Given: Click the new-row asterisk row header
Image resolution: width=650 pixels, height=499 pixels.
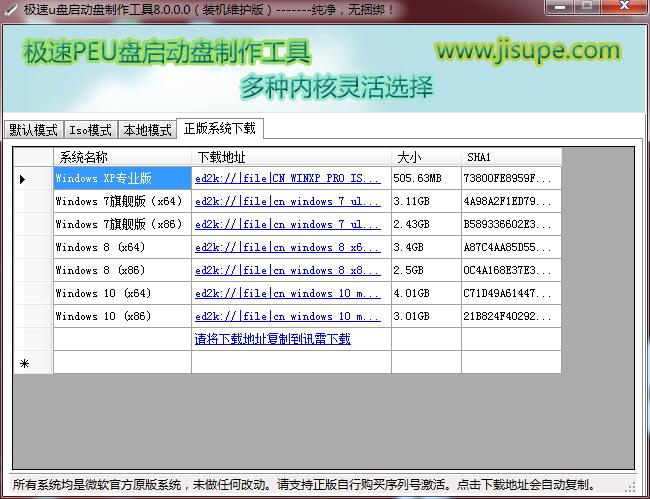Looking at the screenshot, I should [33, 363].
